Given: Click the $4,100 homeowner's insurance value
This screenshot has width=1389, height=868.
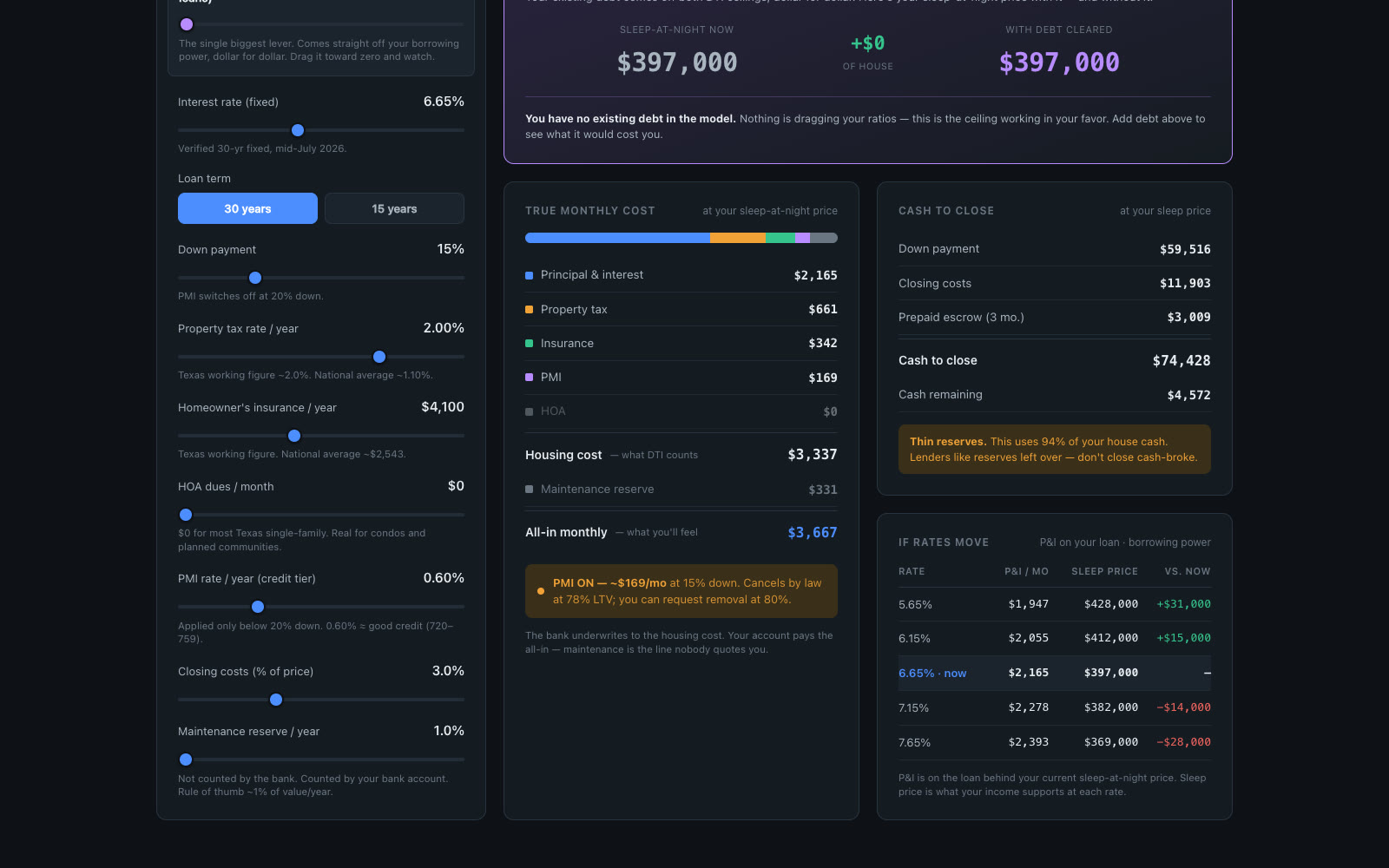Looking at the screenshot, I should point(443,407).
